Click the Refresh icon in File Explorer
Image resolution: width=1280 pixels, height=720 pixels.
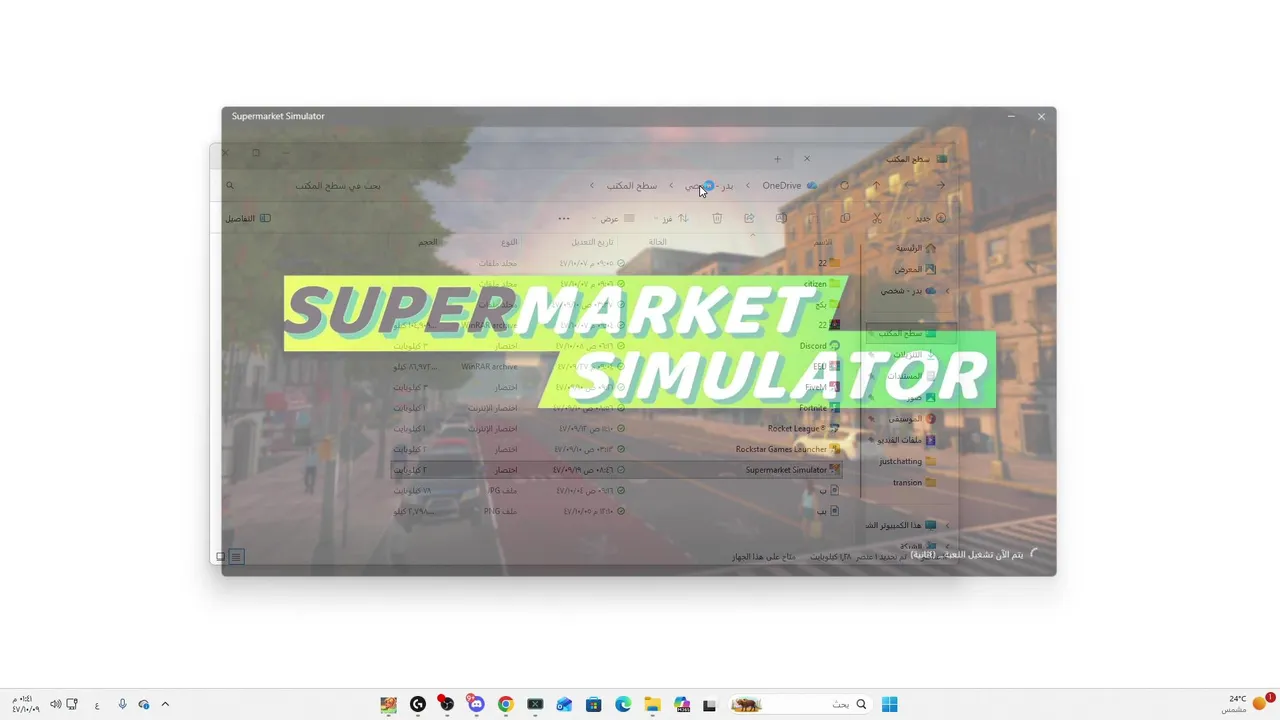(844, 185)
